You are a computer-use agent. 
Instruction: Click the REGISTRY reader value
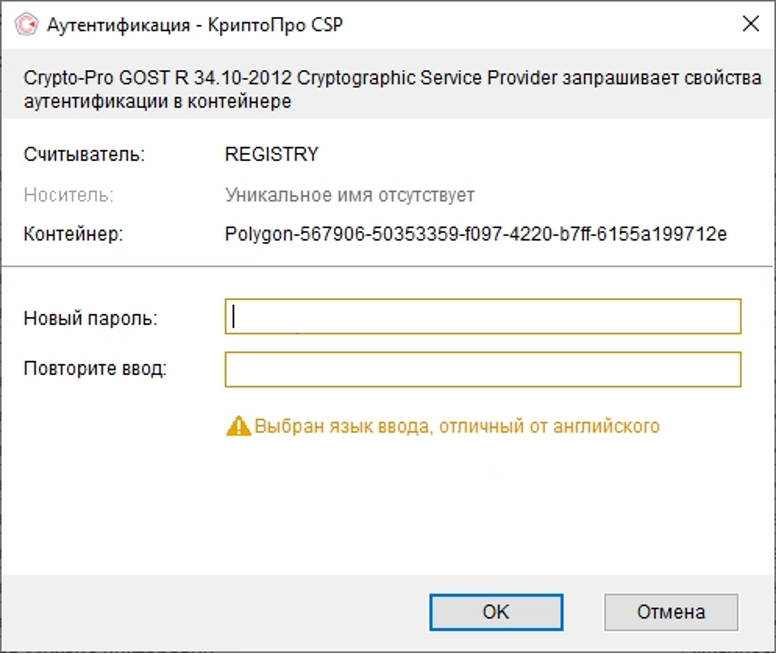(272, 155)
